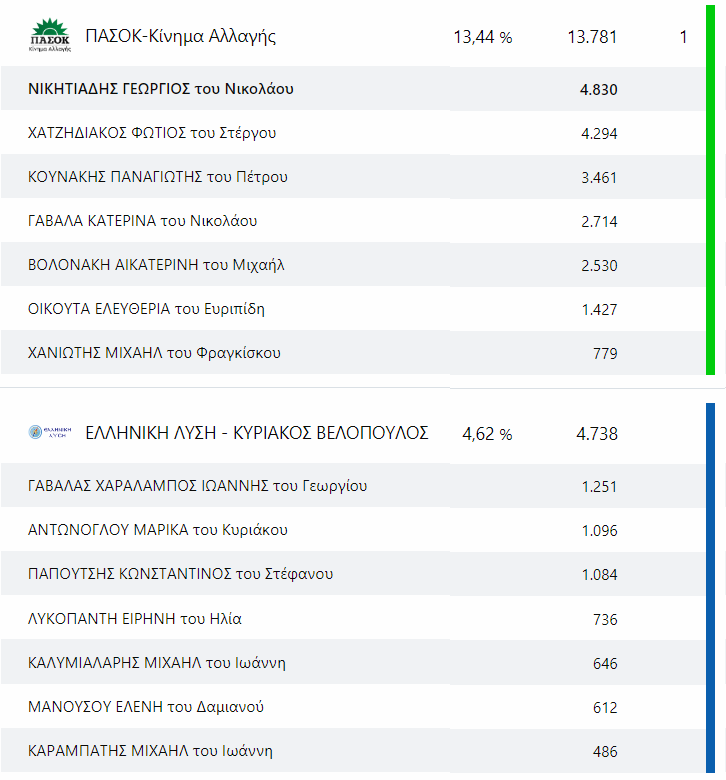Open ΕΛΛΗΝΙΚΗ ΛΥΣΗ - ΚΥΡΙΑΚΟΣ ΒΕΛΟΠΟΥΛΟΣ party title
726x780 pixels.
click(257, 433)
